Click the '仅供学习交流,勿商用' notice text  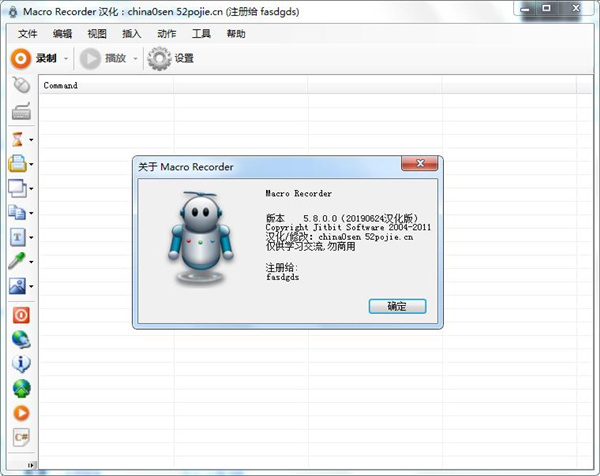click(310, 246)
